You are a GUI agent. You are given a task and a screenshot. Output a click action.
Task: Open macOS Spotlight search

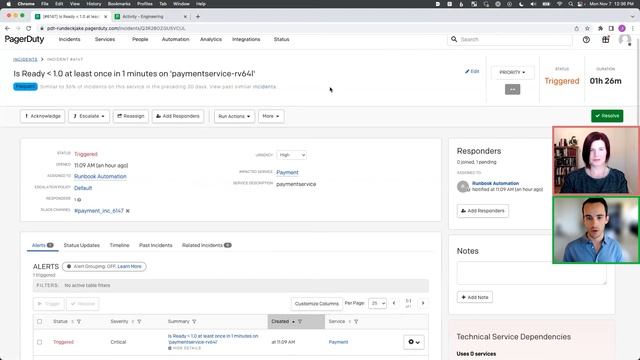pos(571,4)
